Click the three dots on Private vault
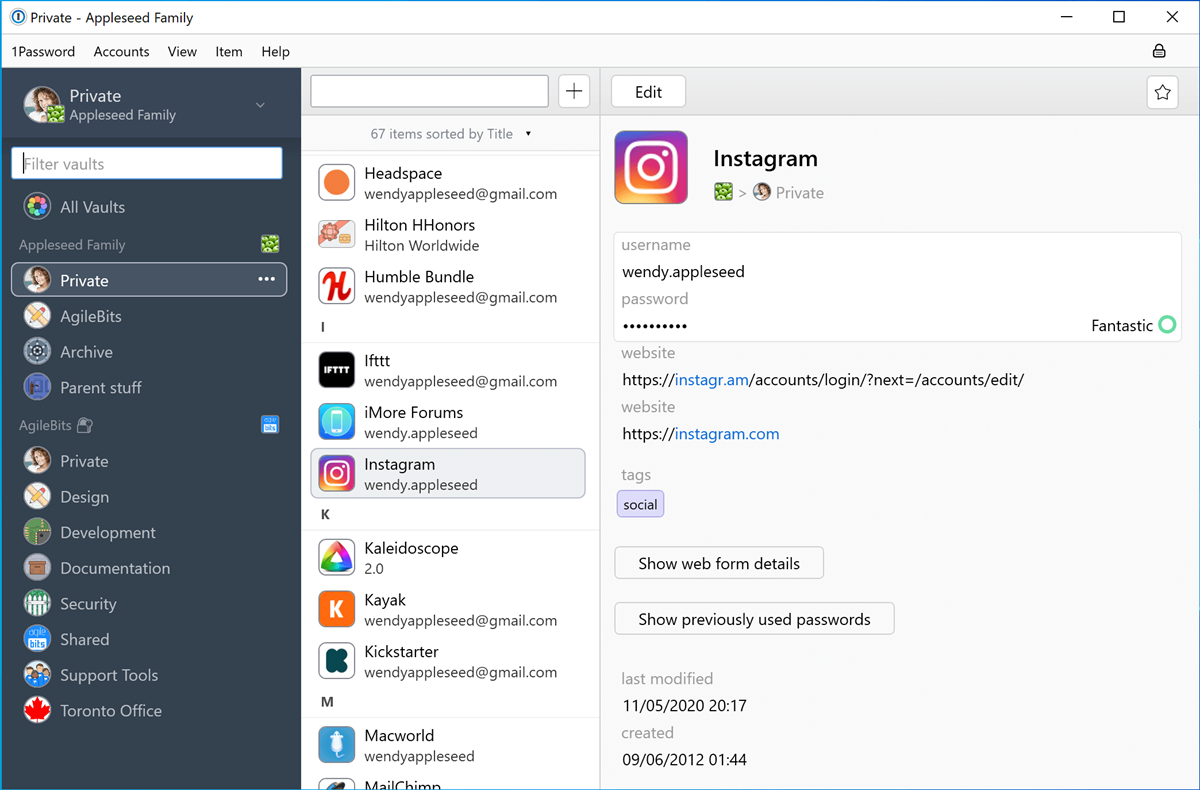 click(x=266, y=280)
